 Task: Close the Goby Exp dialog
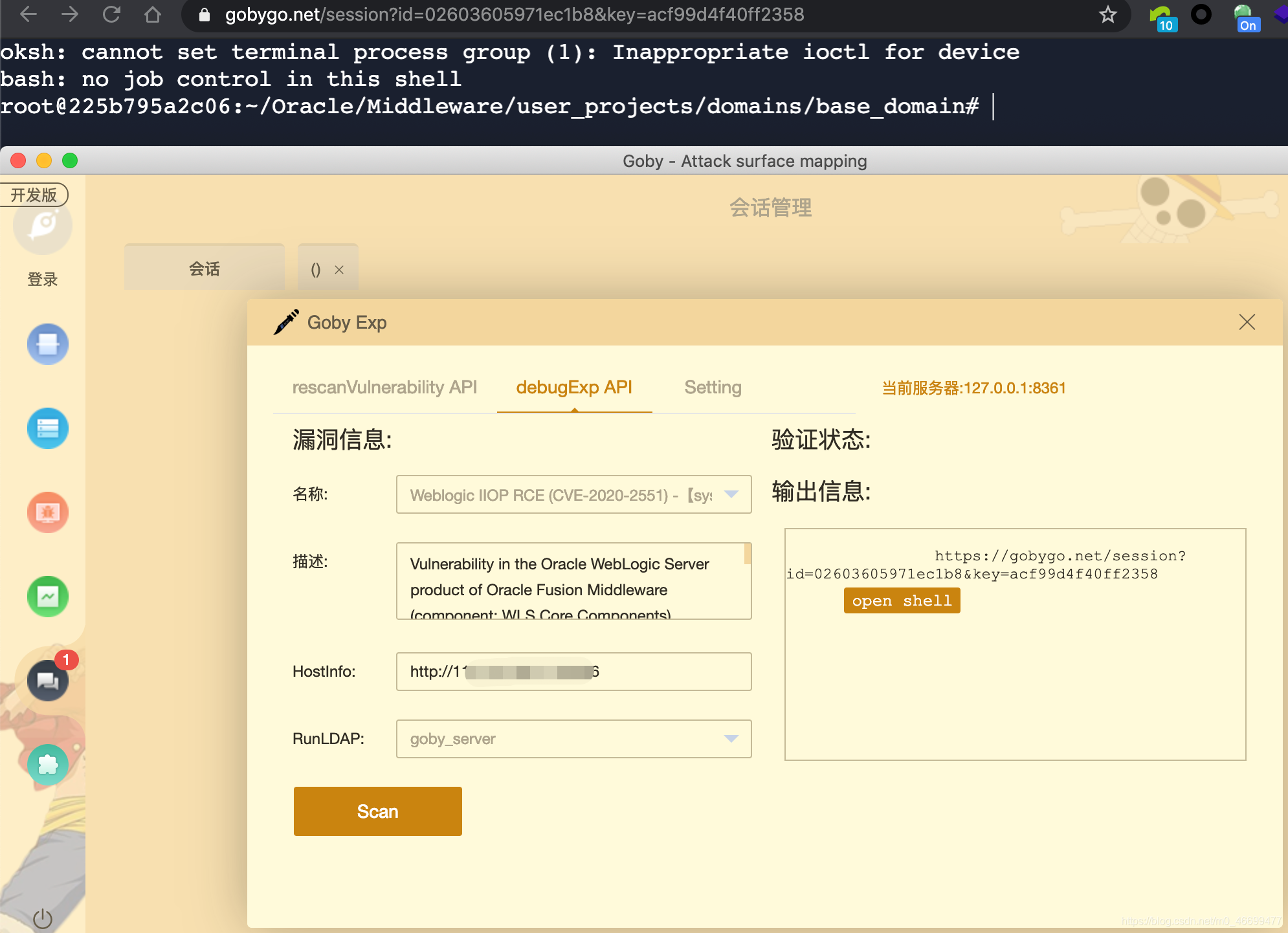(1247, 322)
